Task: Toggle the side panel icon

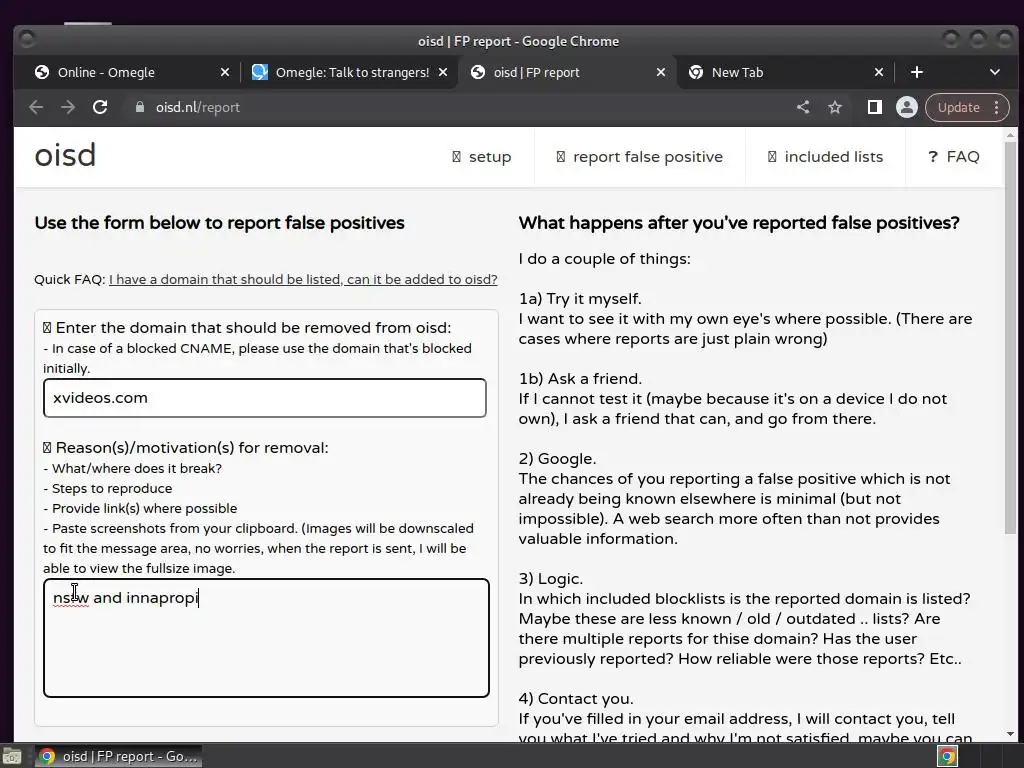Action: [x=874, y=107]
